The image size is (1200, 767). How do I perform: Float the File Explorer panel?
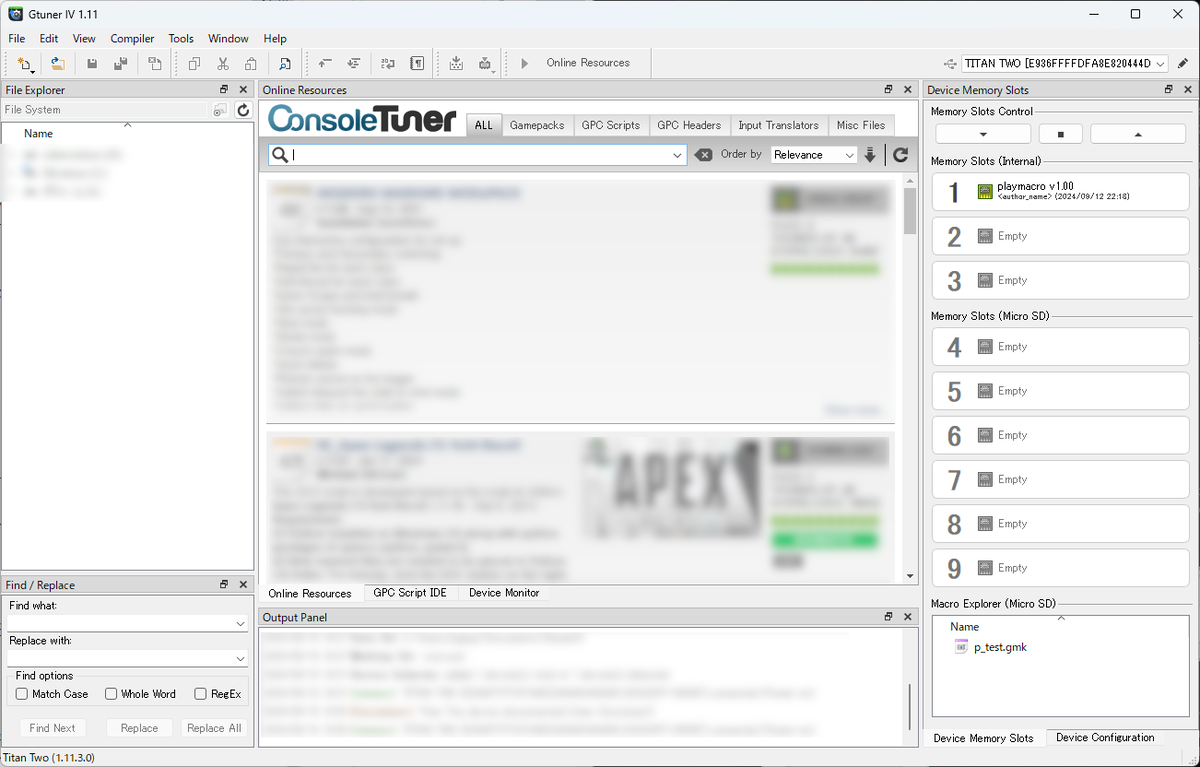[224, 90]
